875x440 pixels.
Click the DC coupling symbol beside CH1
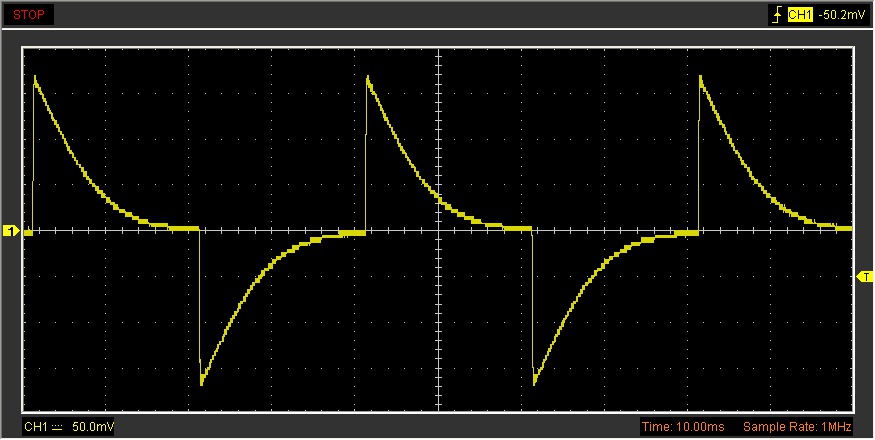click(x=57, y=428)
